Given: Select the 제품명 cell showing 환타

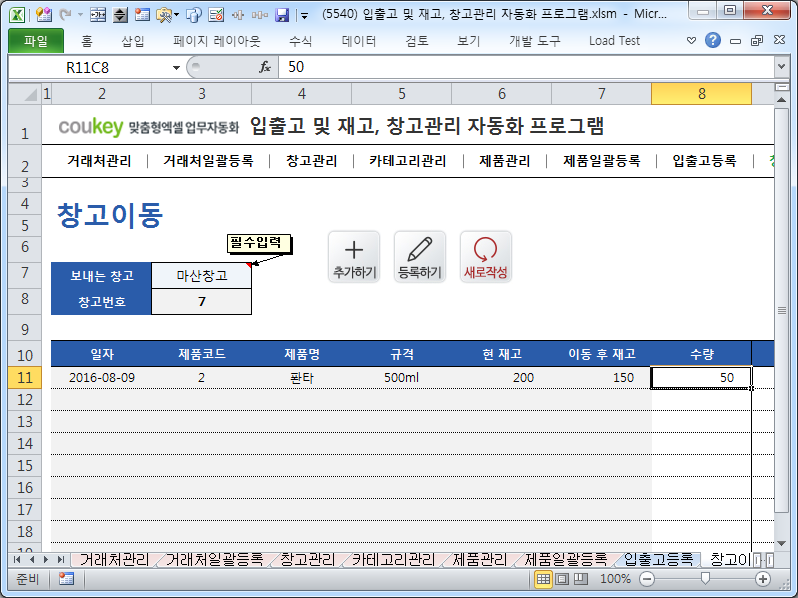Looking at the screenshot, I should pyautogui.click(x=302, y=378).
